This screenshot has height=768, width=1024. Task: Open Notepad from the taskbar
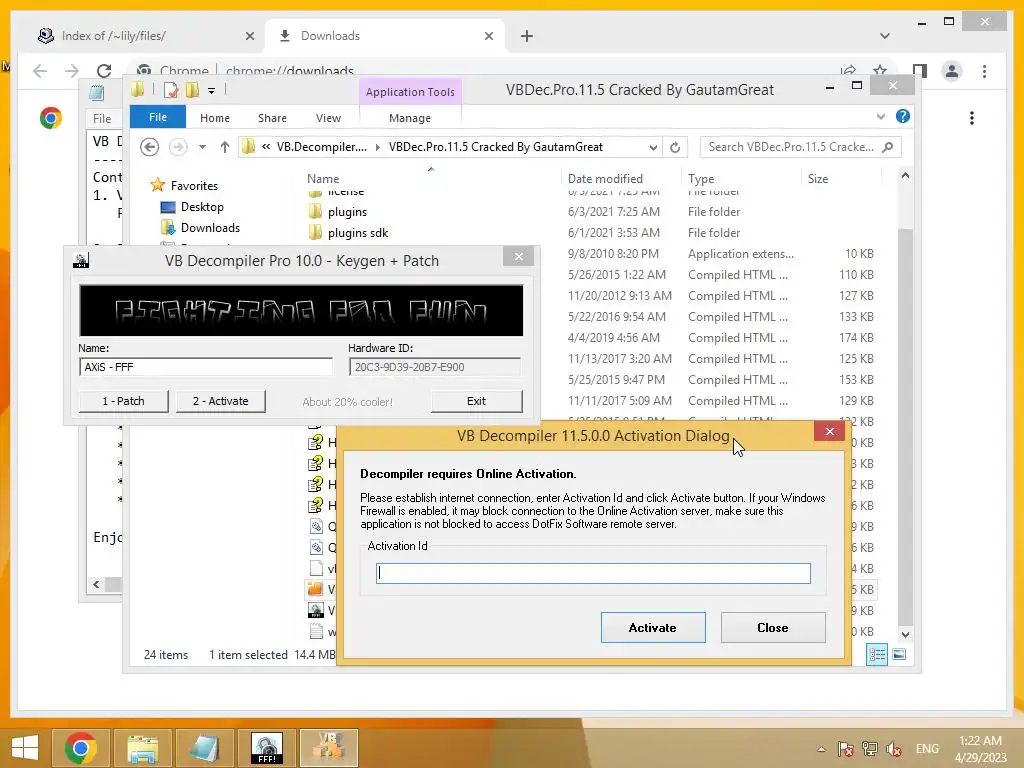[x=204, y=748]
